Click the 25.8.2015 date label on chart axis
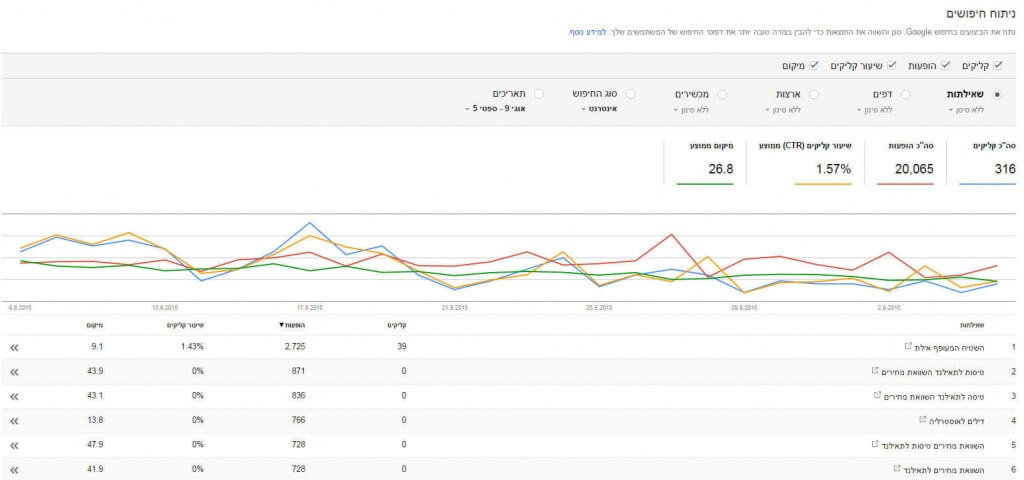The image size is (1024, 480). pos(599,308)
